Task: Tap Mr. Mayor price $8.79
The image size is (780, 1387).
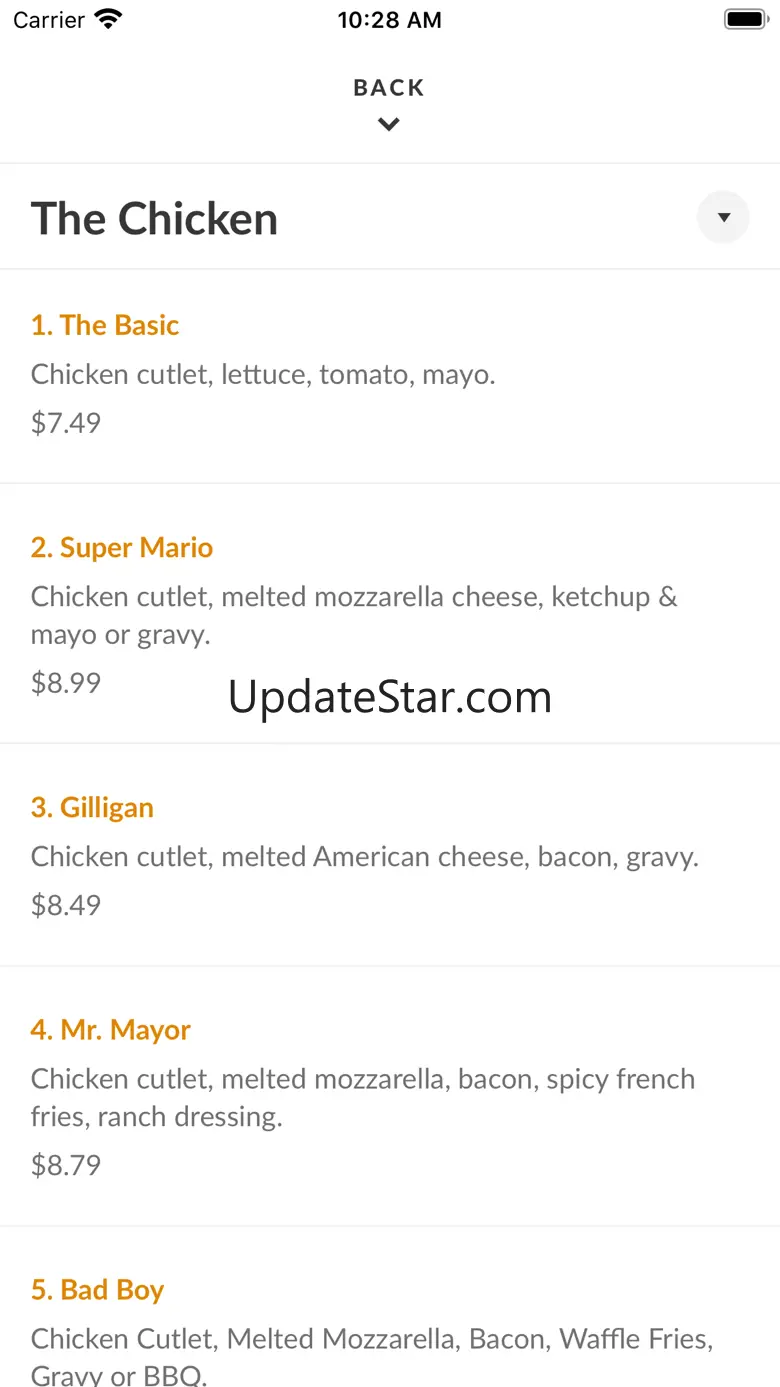Action: (x=66, y=1165)
